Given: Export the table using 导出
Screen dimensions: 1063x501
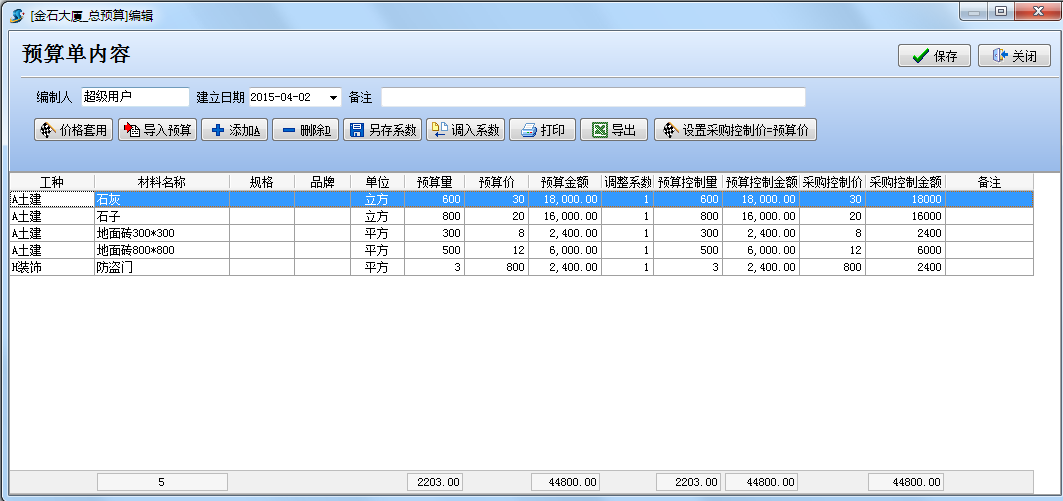Looking at the screenshot, I should [x=613, y=130].
